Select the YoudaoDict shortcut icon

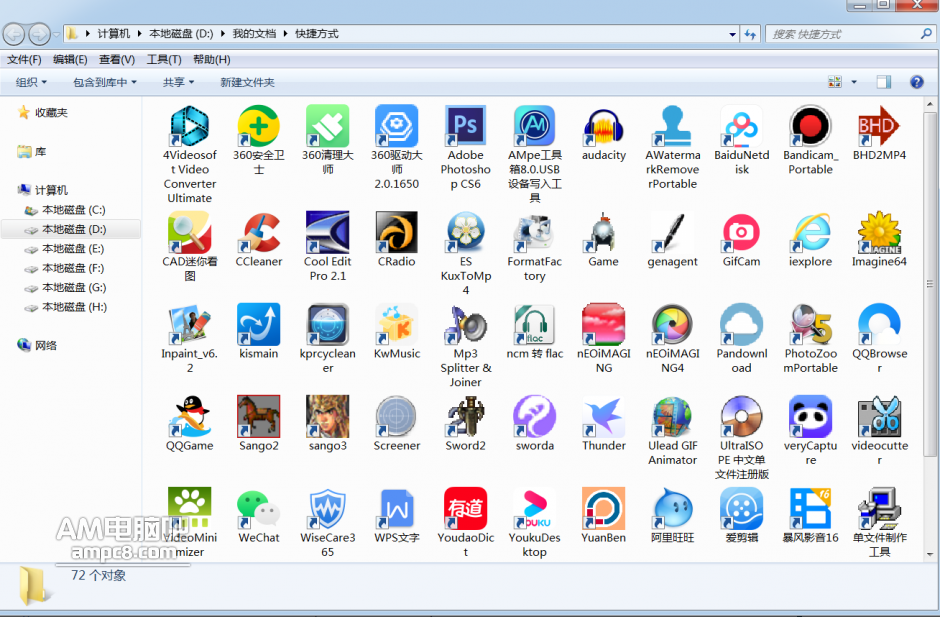(466, 508)
